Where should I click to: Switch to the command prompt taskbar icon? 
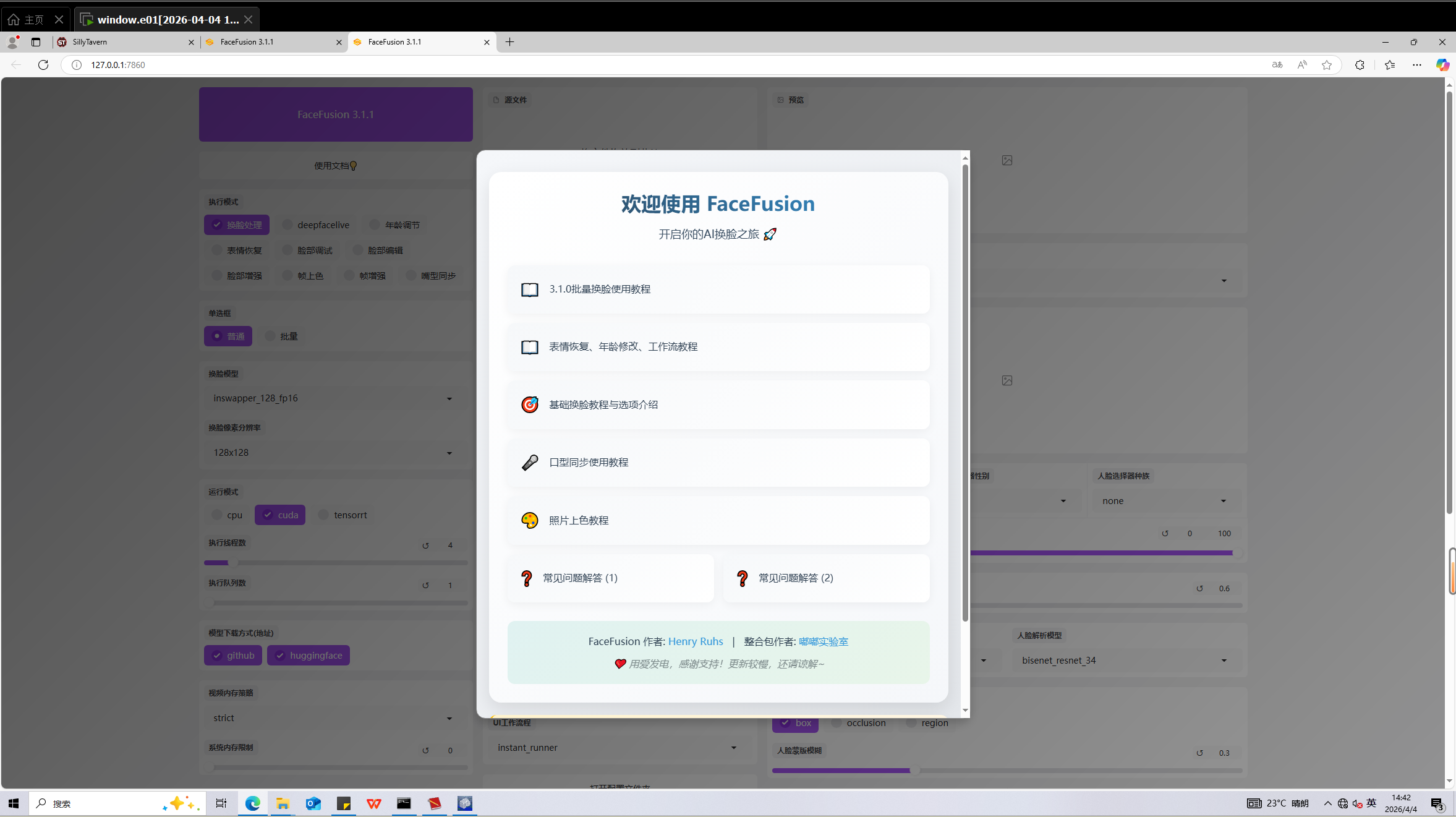pyautogui.click(x=404, y=803)
